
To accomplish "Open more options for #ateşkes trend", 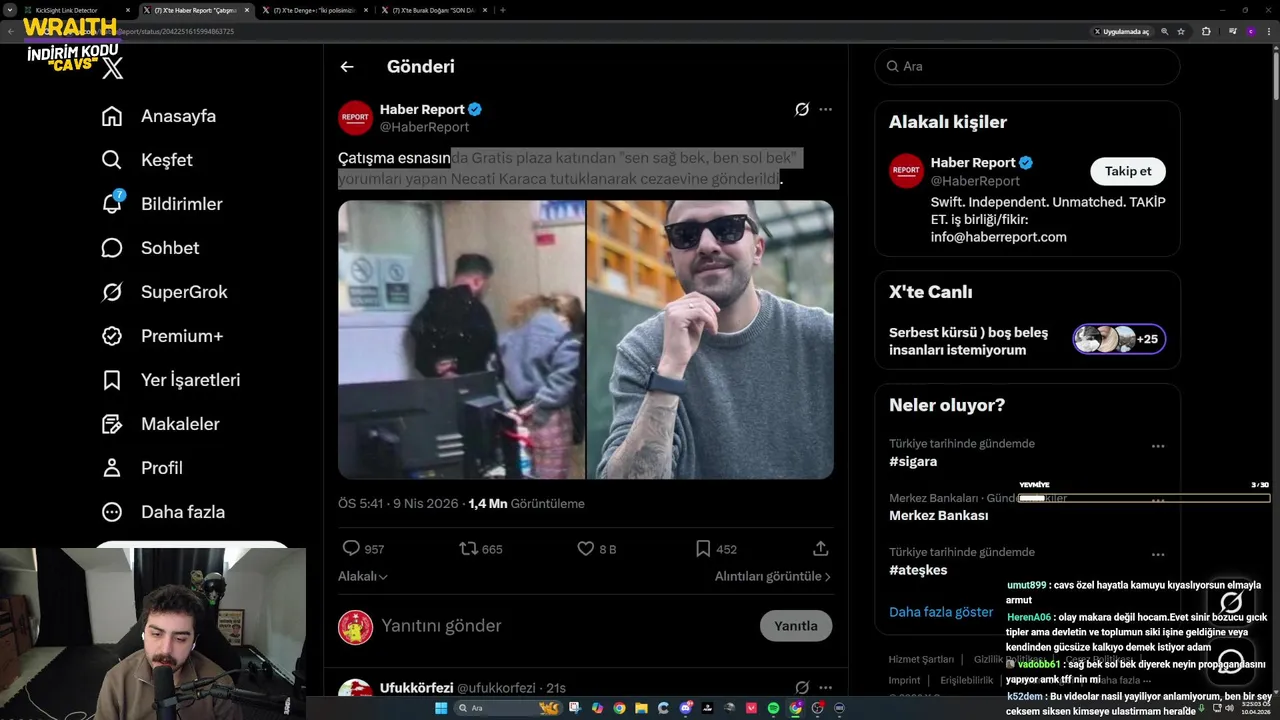I will (1158, 554).
